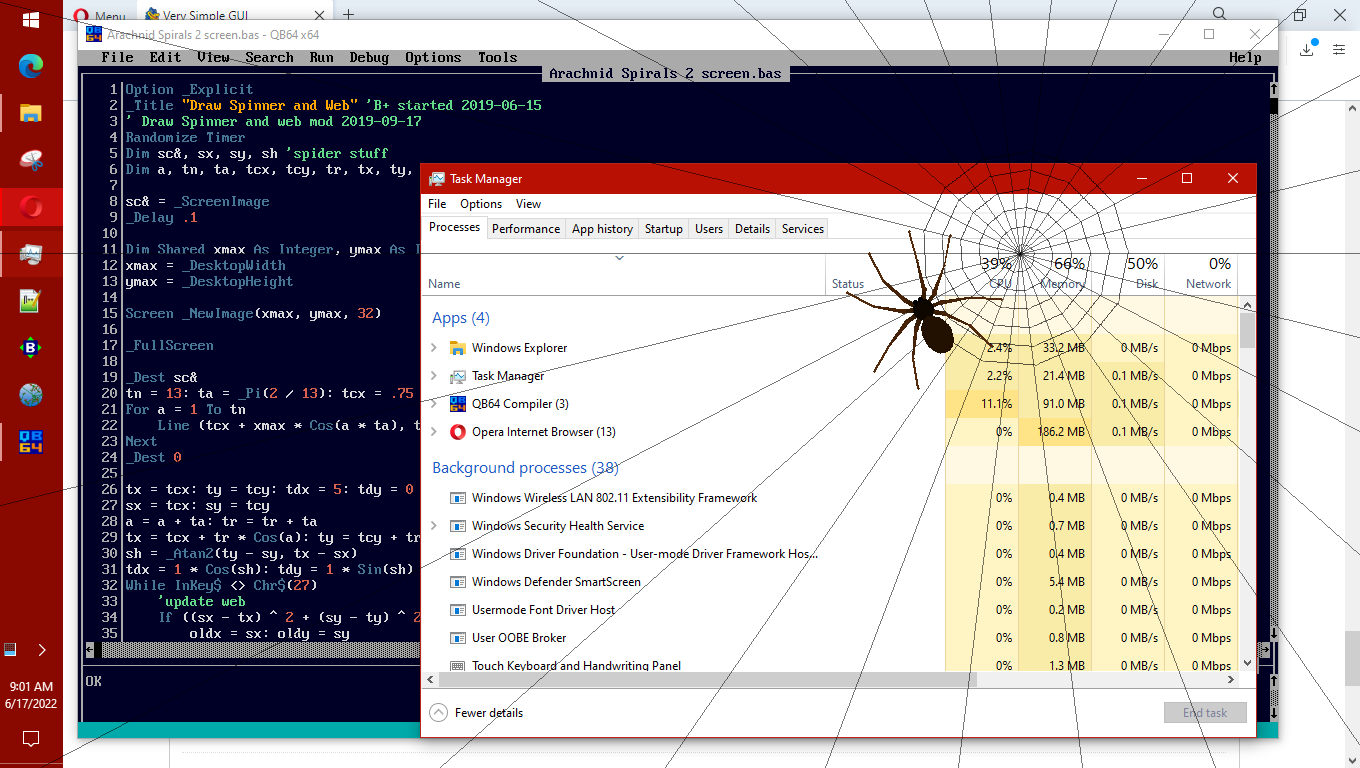This screenshot has width=1360, height=768.
Task: Click the search icon in Opera's tab bar
Action: (x=1220, y=14)
